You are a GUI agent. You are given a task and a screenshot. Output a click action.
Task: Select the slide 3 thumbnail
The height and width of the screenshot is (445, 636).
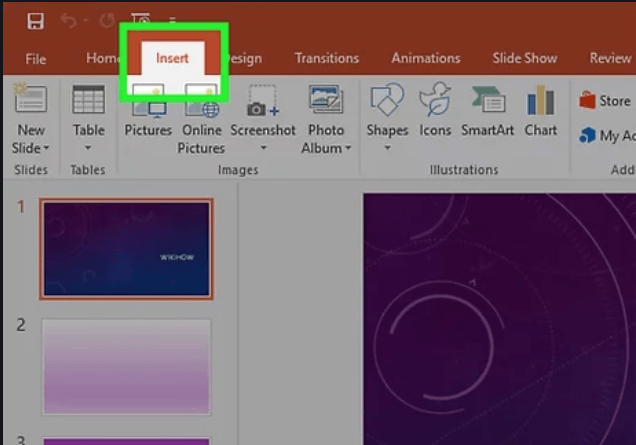pyautogui.click(x=127, y=441)
